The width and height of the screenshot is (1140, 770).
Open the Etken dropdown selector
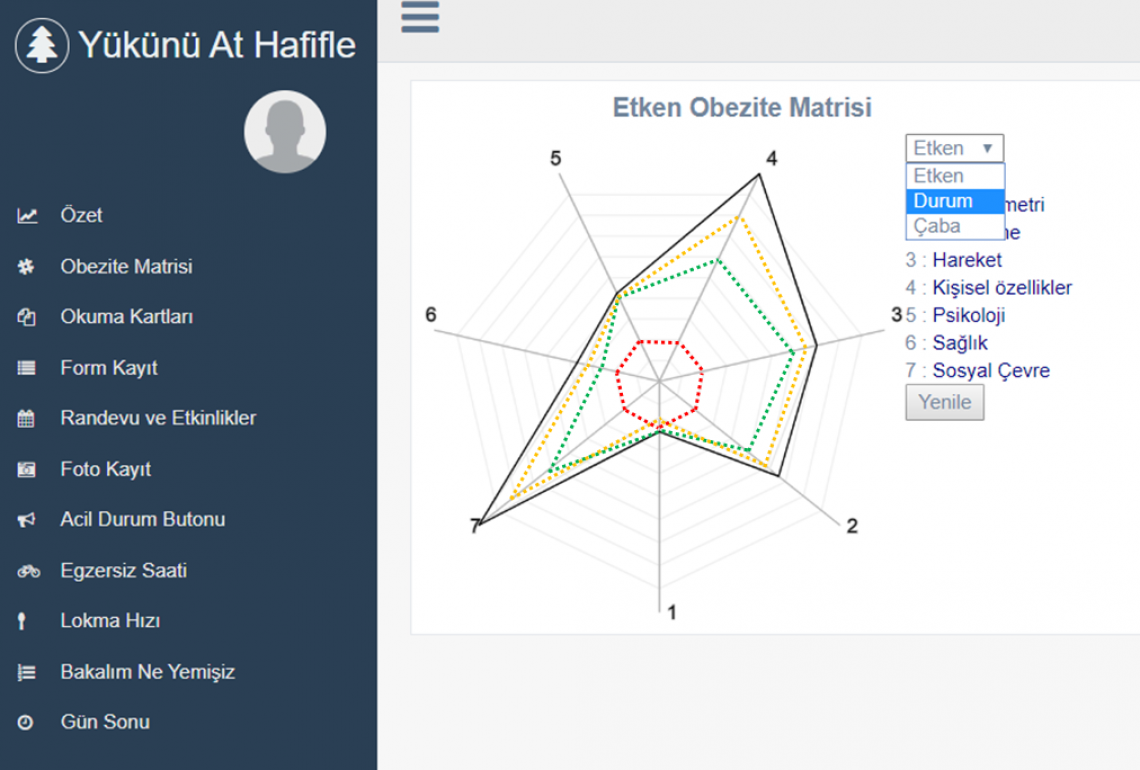click(x=954, y=148)
